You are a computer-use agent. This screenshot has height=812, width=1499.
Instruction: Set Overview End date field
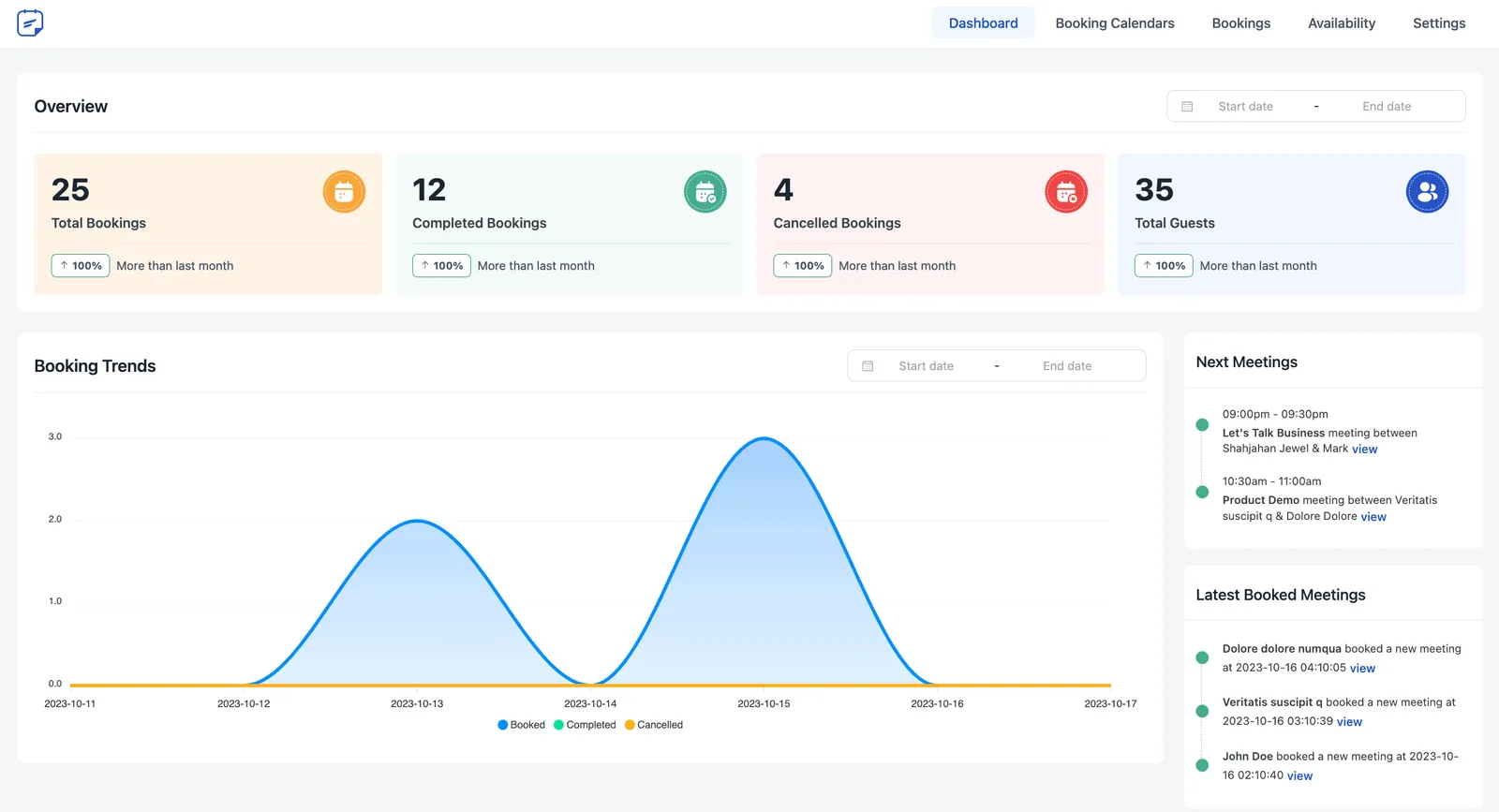point(1387,107)
